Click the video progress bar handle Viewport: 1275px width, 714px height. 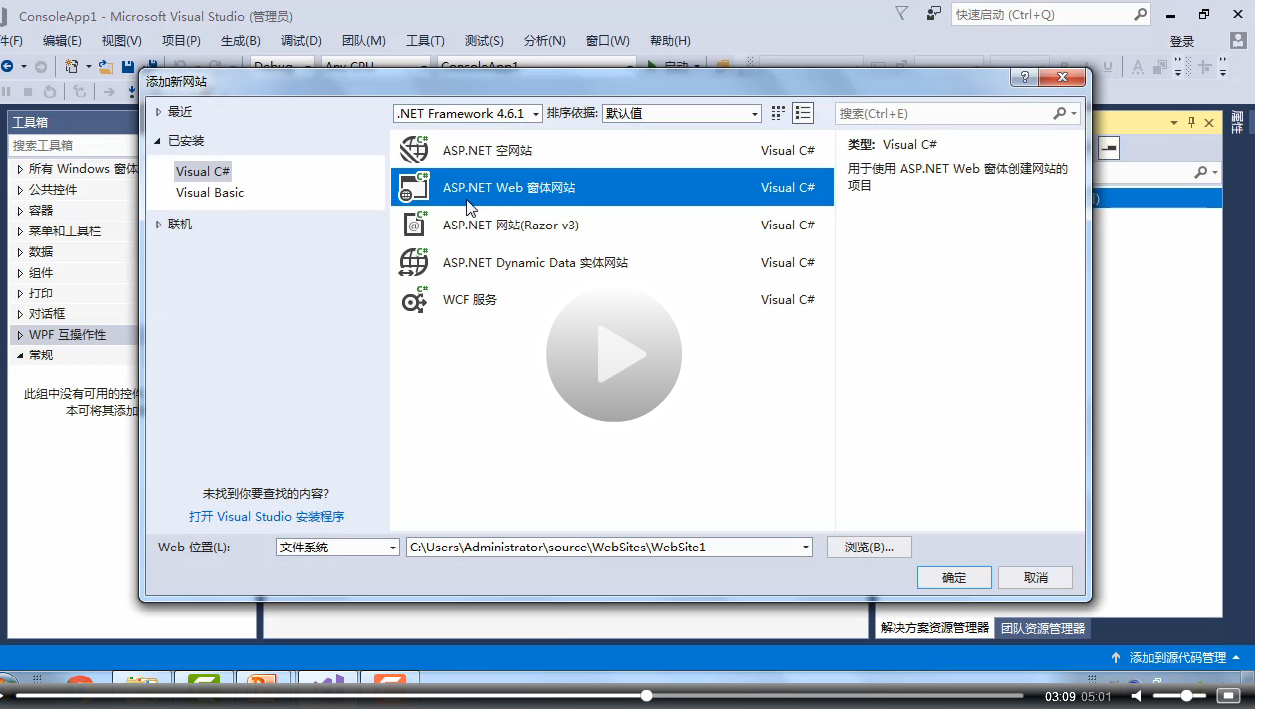click(x=646, y=695)
